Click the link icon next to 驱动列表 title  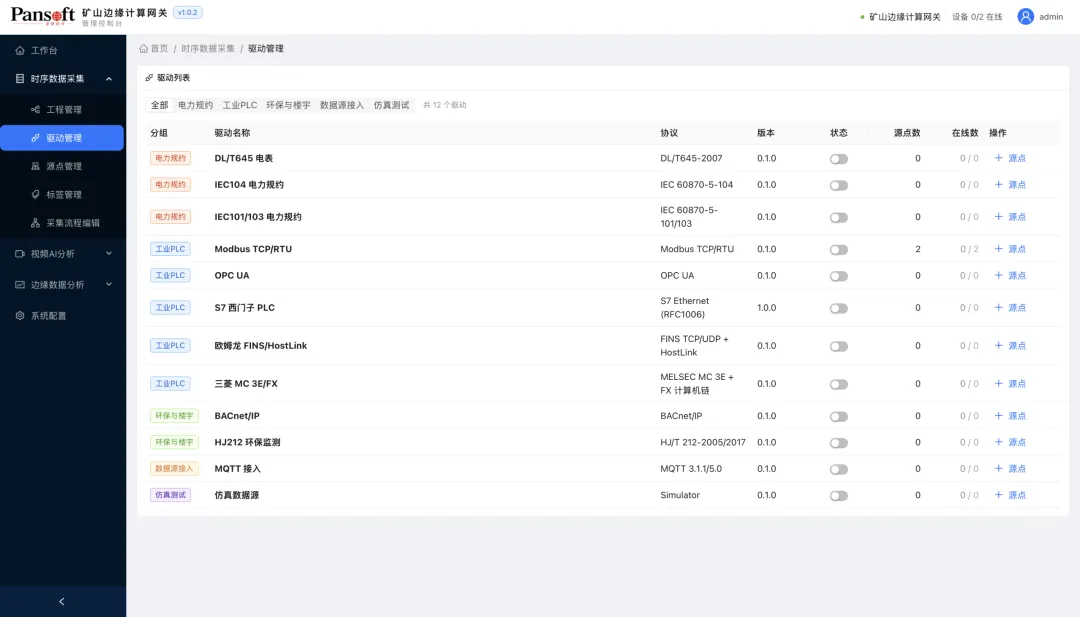coord(149,78)
